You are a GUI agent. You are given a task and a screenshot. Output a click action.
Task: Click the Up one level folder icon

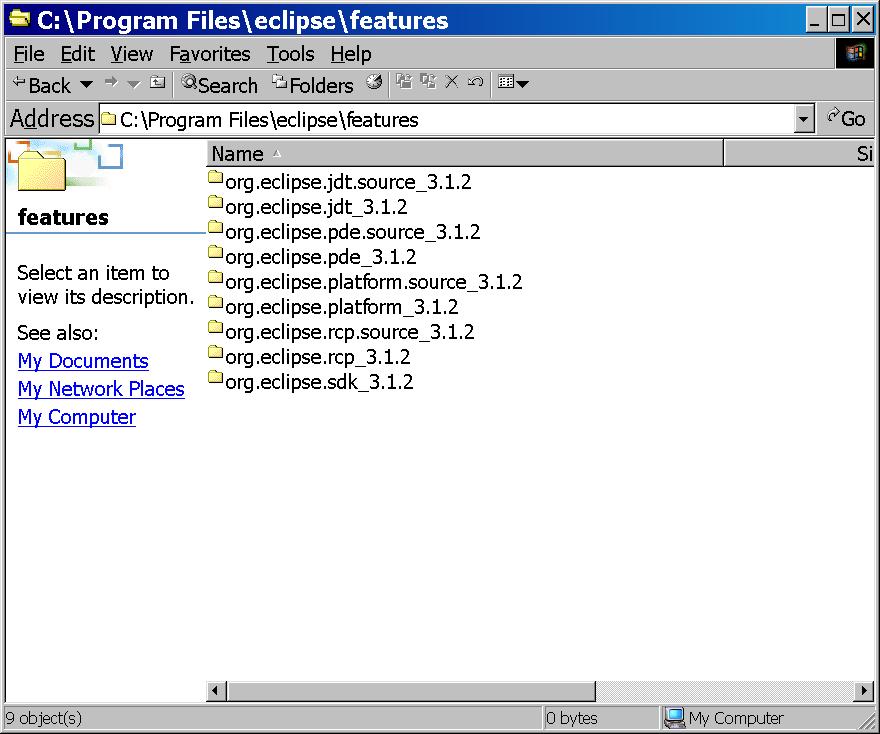pos(158,83)
